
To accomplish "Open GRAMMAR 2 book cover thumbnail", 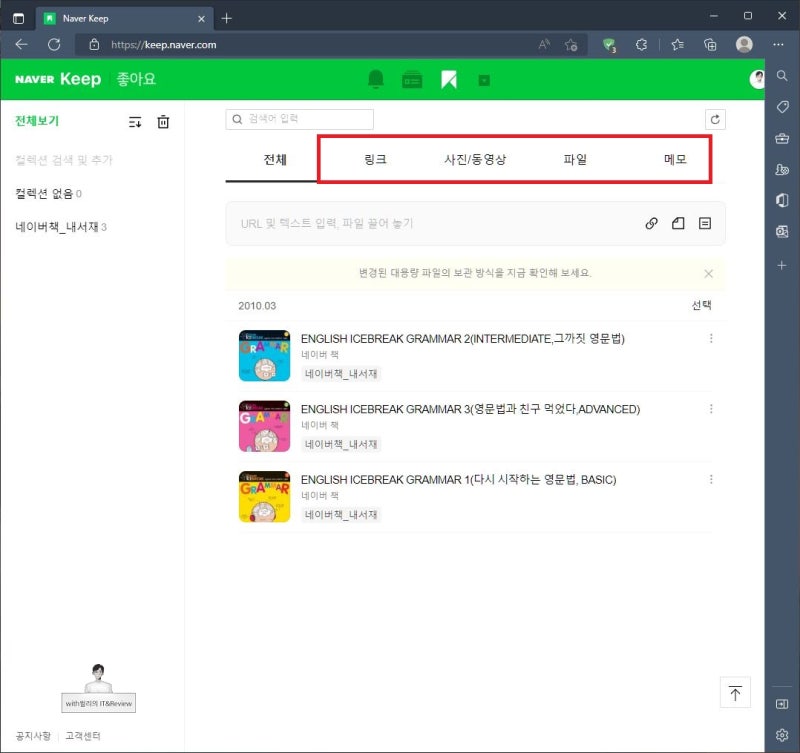I will 264,356.
